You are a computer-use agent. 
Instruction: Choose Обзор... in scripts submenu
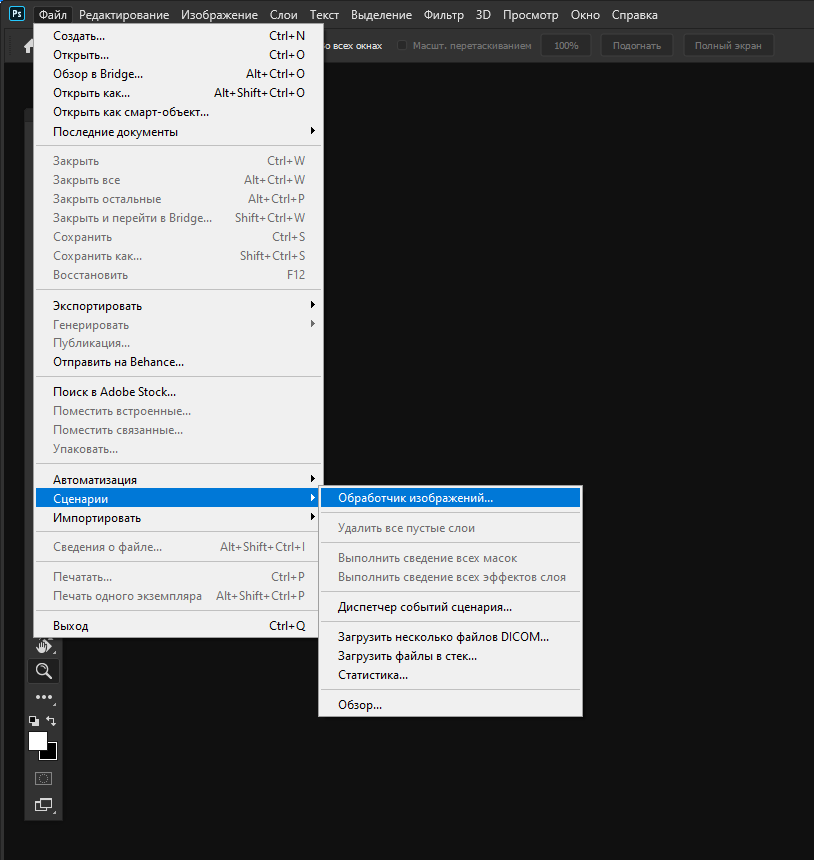[450, 705]
